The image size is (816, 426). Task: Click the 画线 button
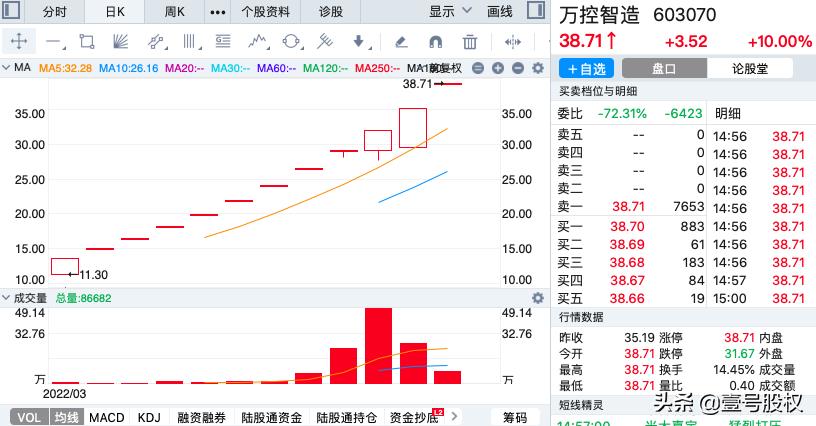500,11
